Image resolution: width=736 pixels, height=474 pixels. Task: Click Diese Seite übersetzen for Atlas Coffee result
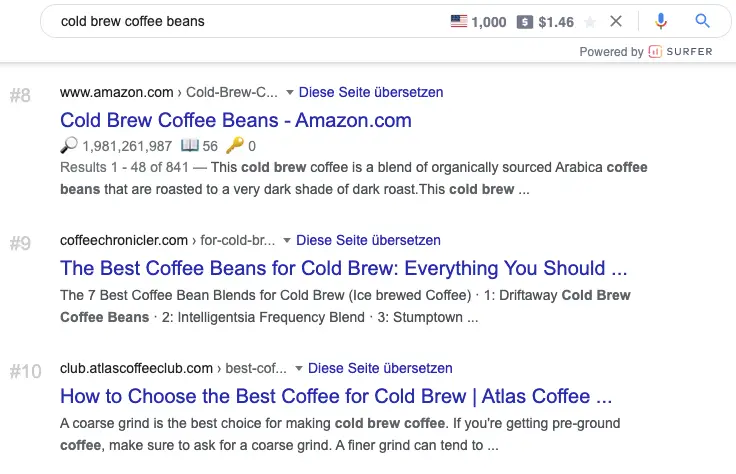tap(380, 368)
